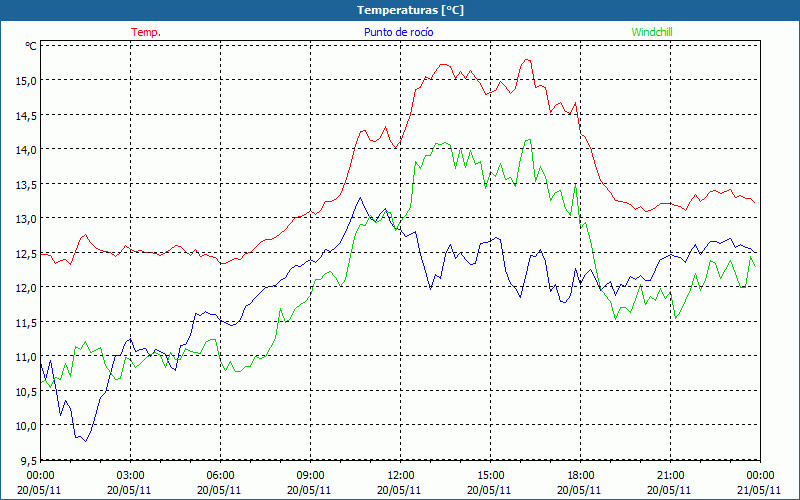Click the '21/05/11' date label

point(759,490)
